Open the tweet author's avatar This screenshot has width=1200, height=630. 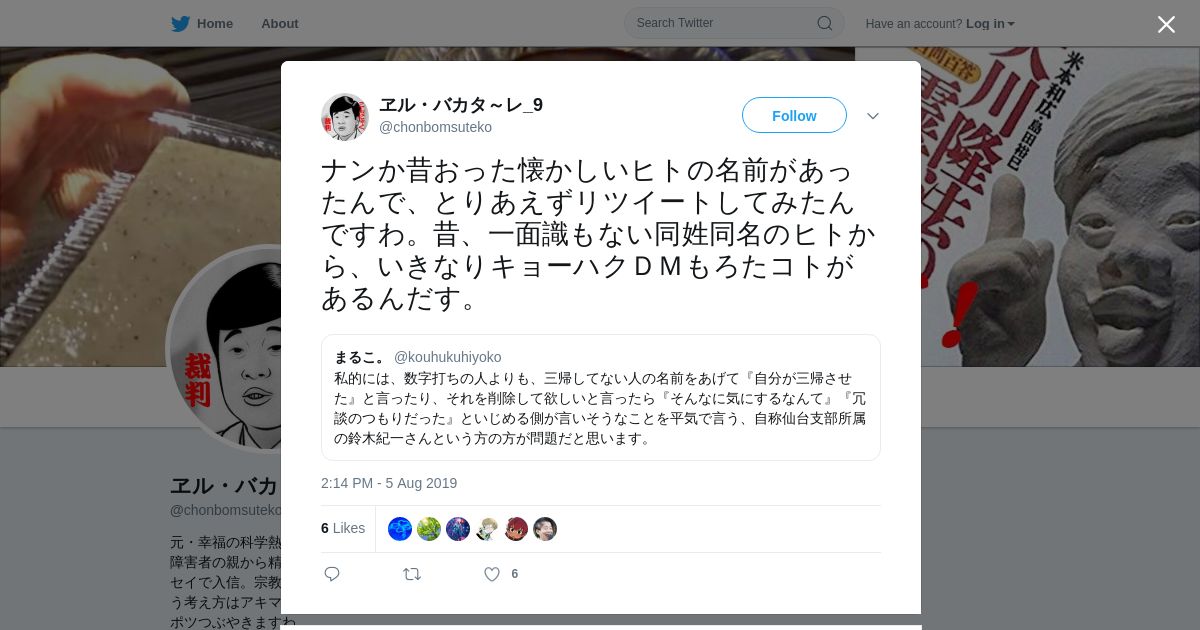click(345, 117)
